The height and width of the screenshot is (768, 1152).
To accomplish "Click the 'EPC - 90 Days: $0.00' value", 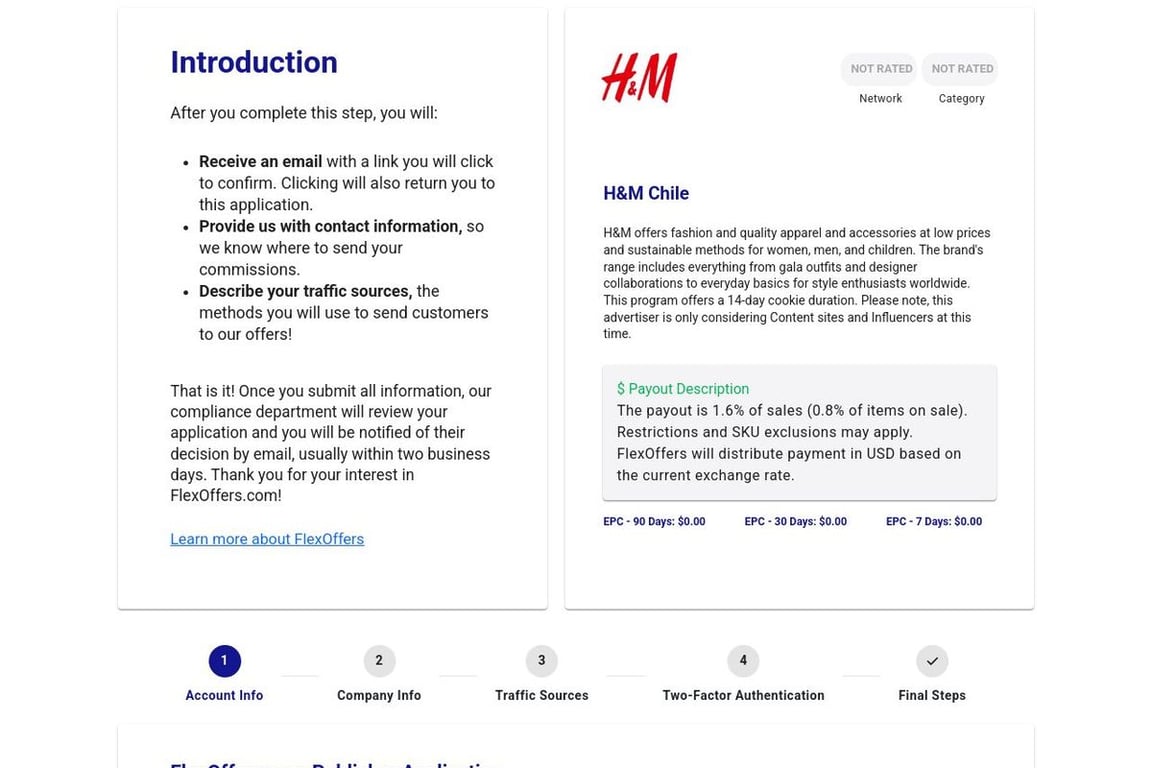I will click(x=654, y=521).
